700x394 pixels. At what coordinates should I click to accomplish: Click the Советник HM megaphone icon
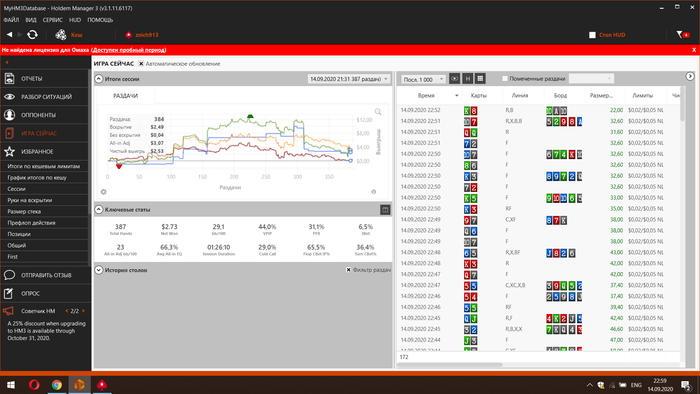click(8, 311)
